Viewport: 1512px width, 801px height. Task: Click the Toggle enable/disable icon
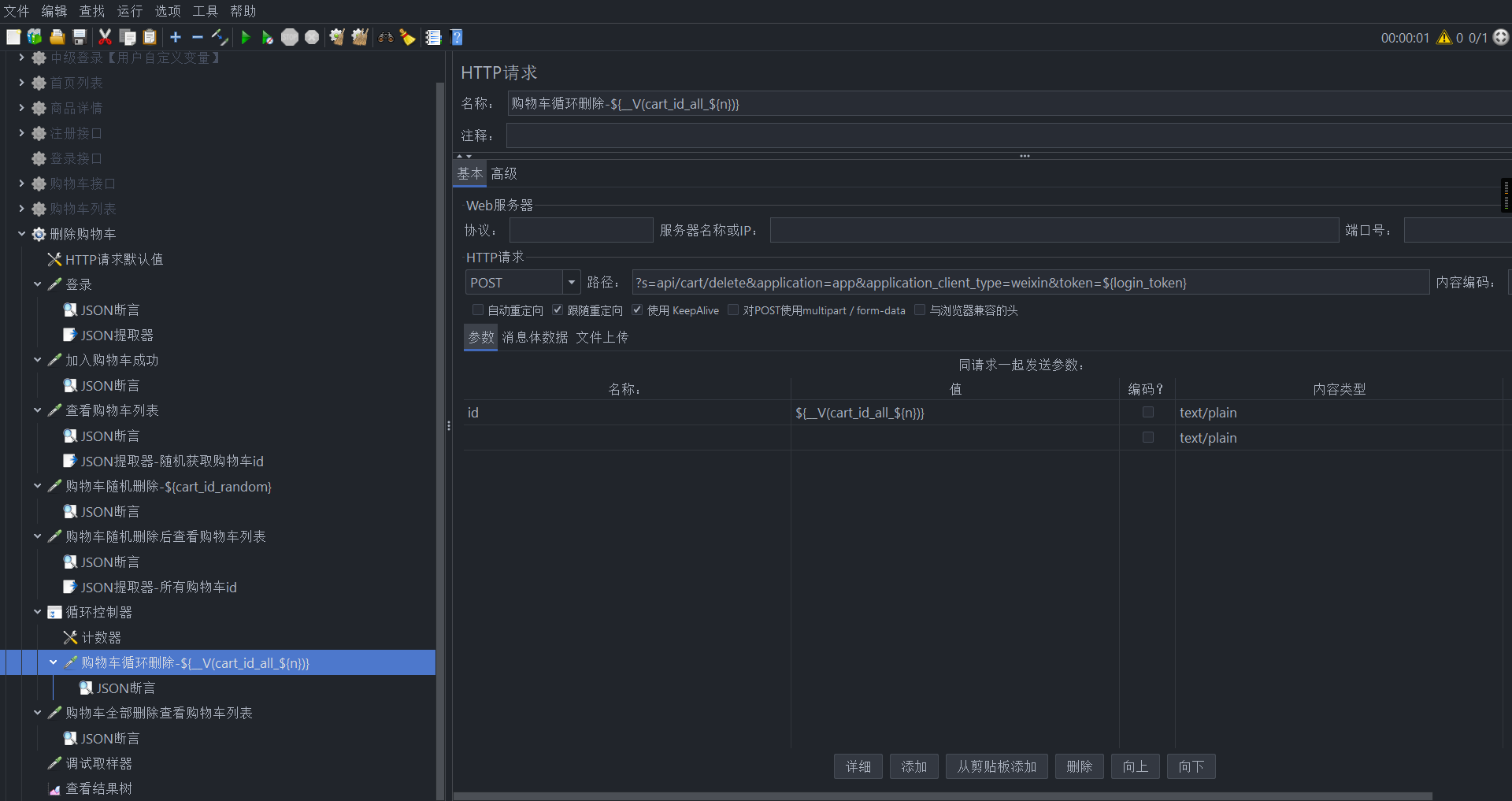pos(220,37)
